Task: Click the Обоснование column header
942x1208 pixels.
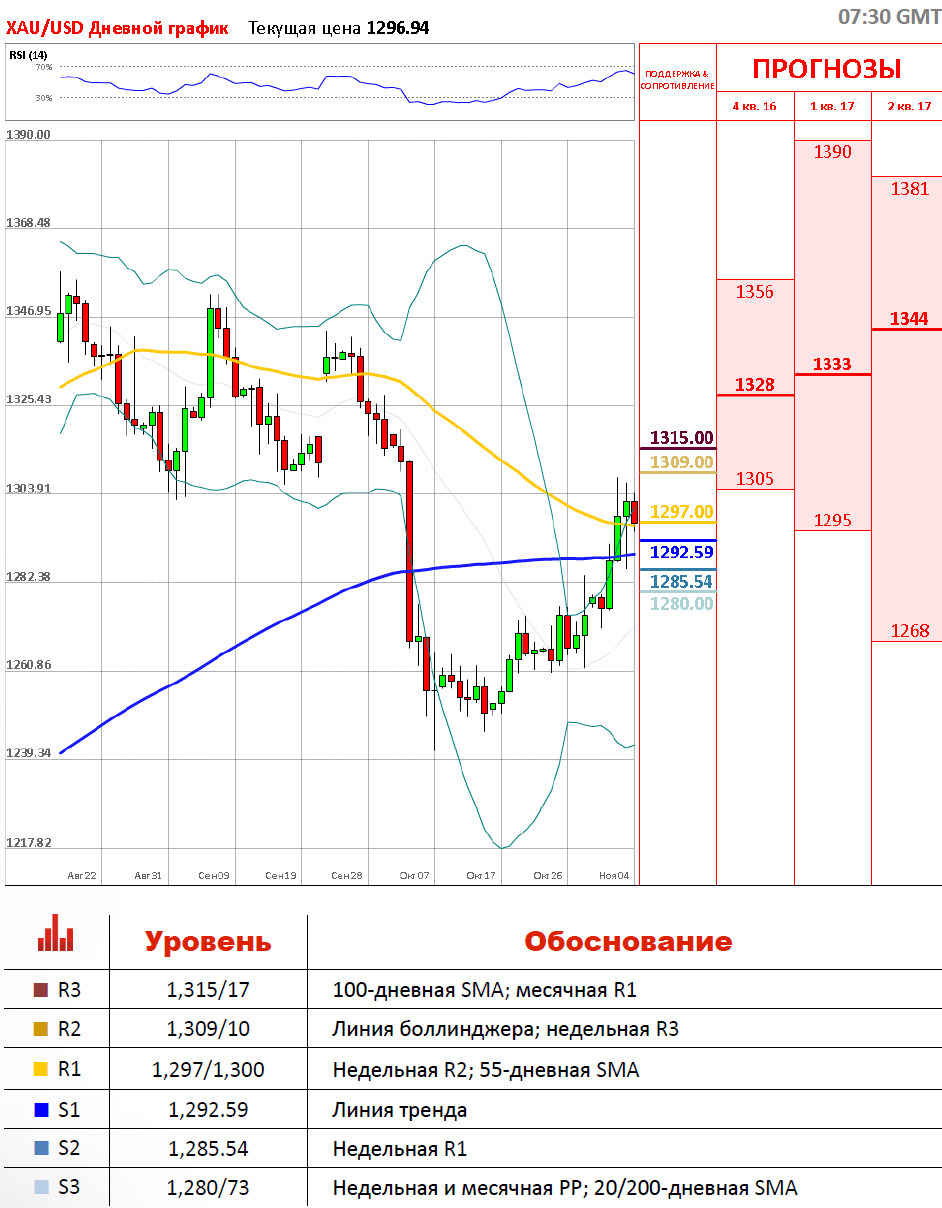Action: (x=627, y=942)
